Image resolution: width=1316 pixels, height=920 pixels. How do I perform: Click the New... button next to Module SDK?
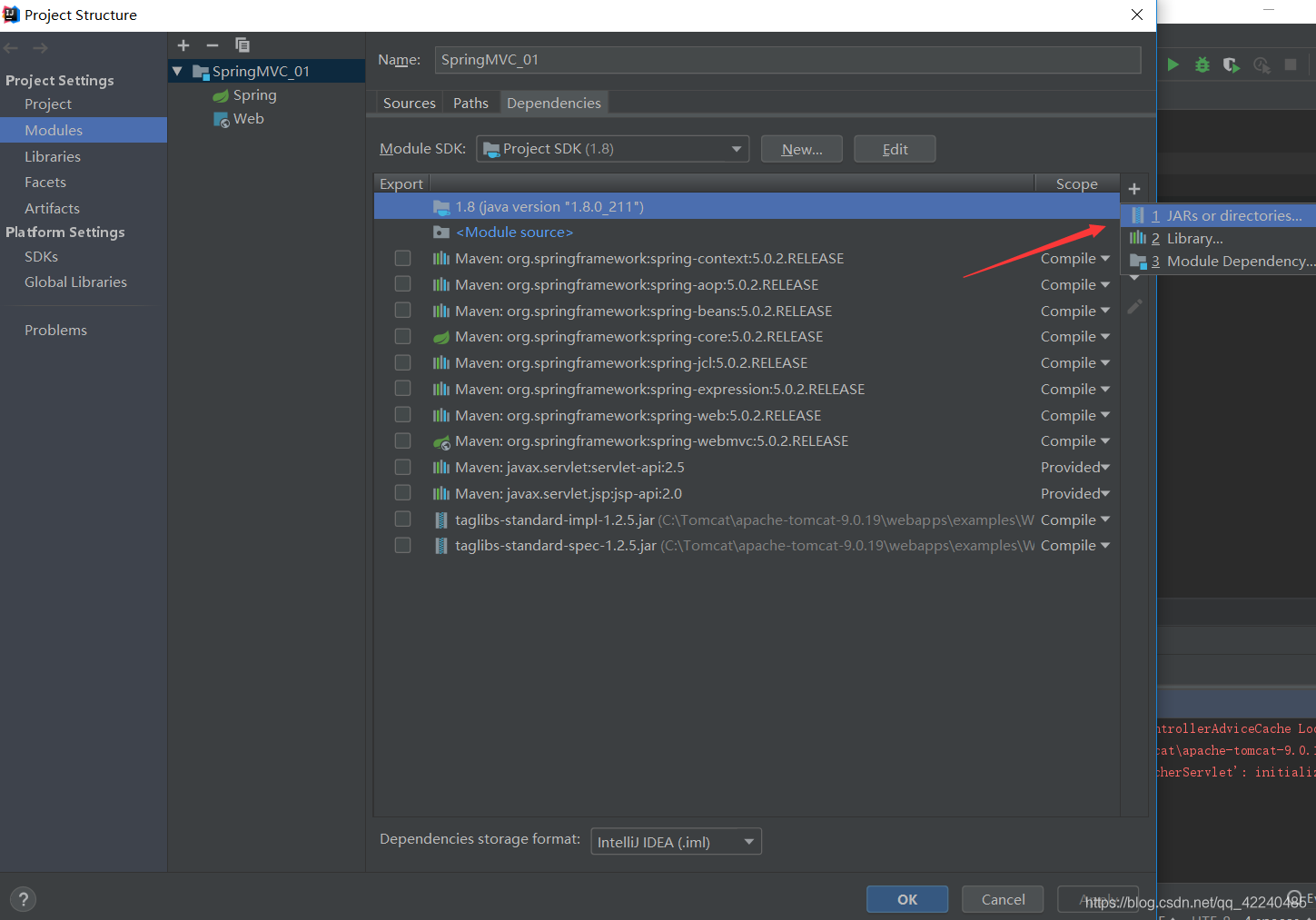tap(801, 148)
